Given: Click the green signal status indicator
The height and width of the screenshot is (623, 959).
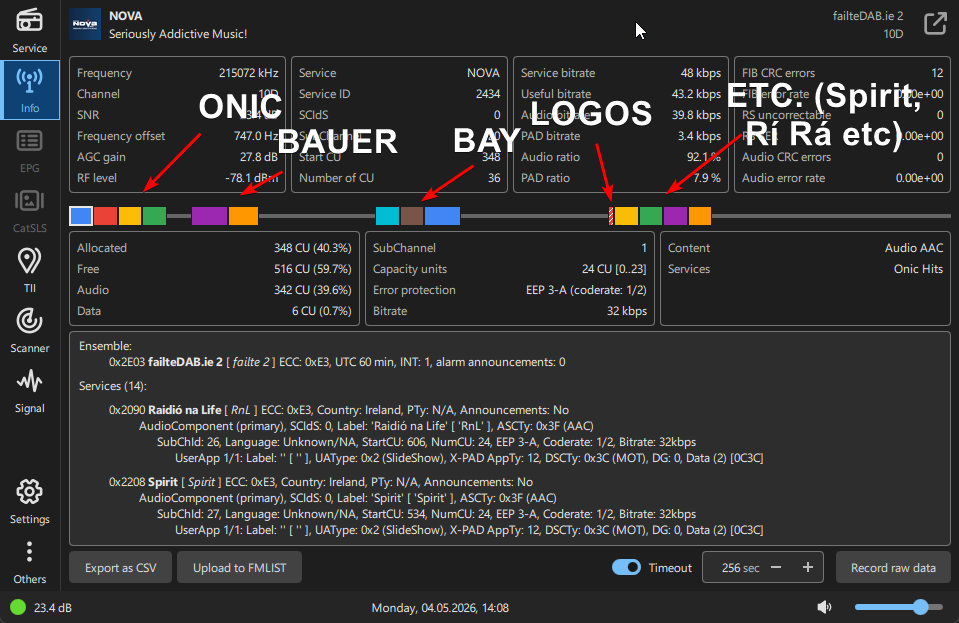Looking at the screenshot, I should pos(18,607).
